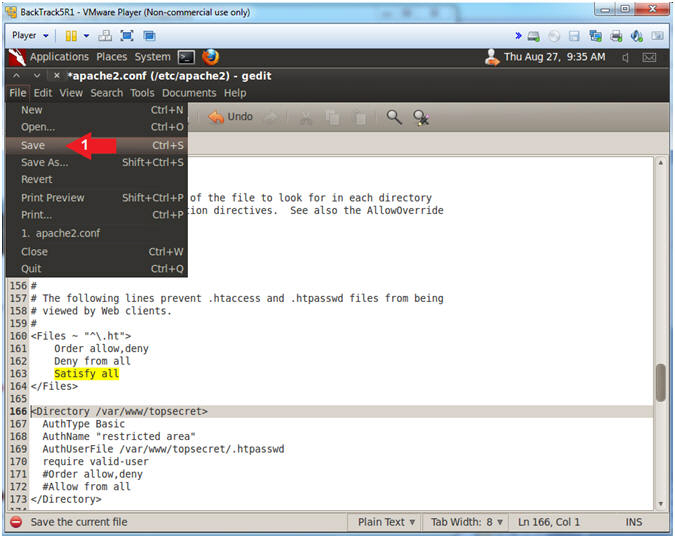Click line 'AuthType Basic'
This screenshot has height=538, width=675.
click(x=84, y=424)
